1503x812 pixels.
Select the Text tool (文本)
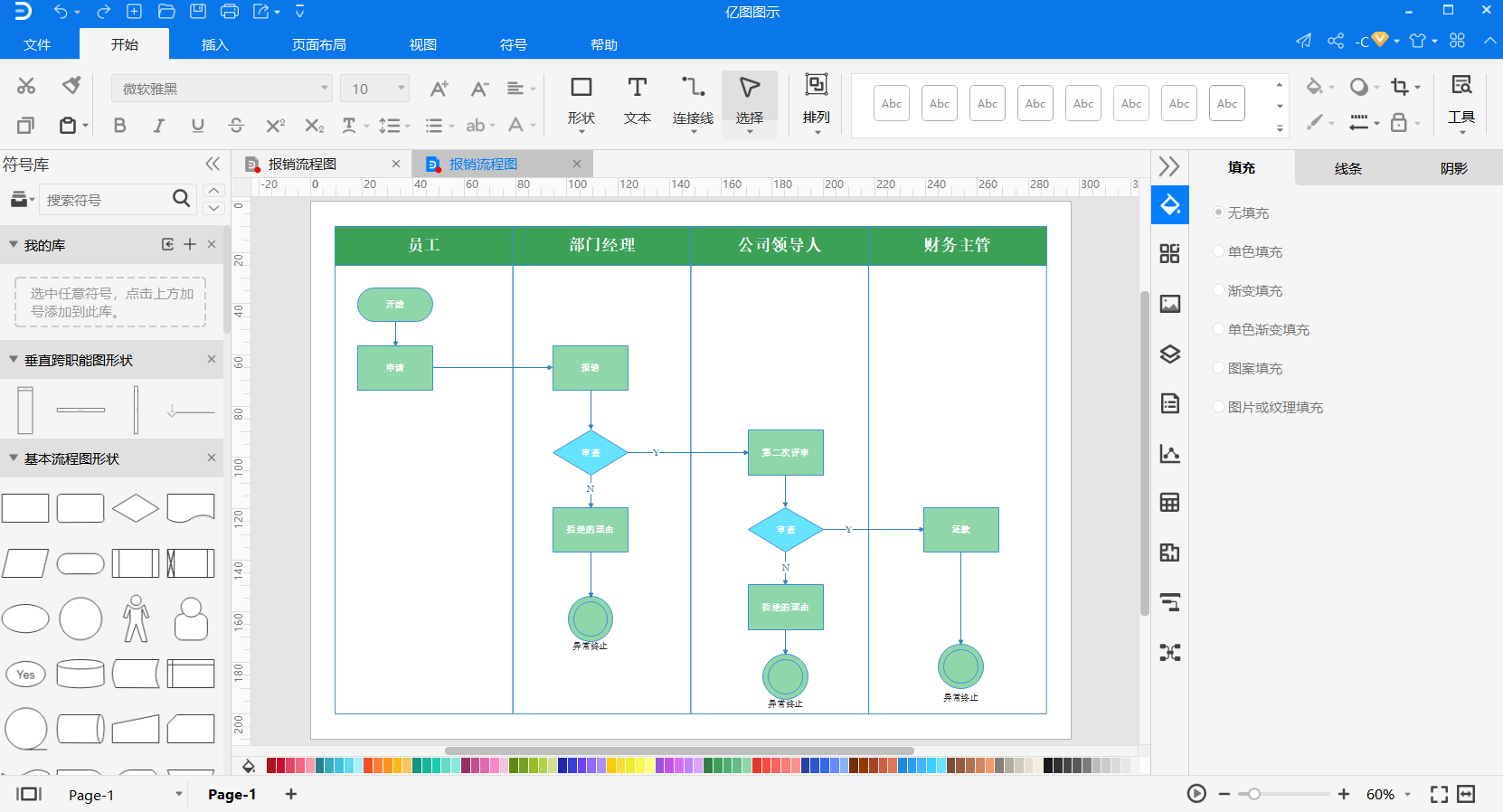click(638, 100)
